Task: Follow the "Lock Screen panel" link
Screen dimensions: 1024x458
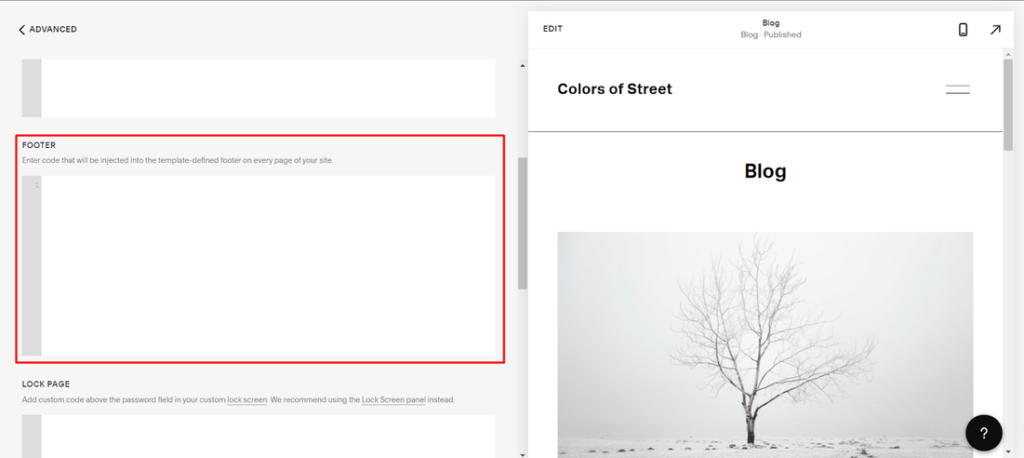Action: click(x=393, y=400)
